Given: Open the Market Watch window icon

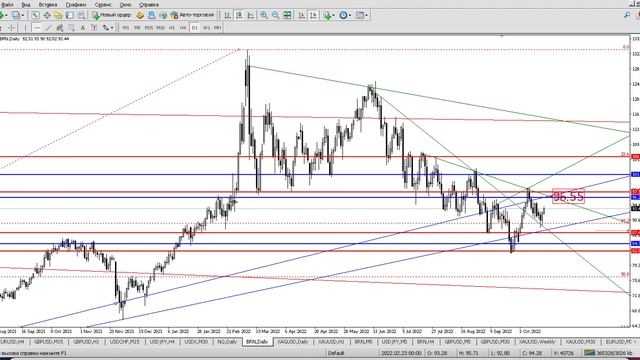Looking at the screenshot, I should 36,15.
